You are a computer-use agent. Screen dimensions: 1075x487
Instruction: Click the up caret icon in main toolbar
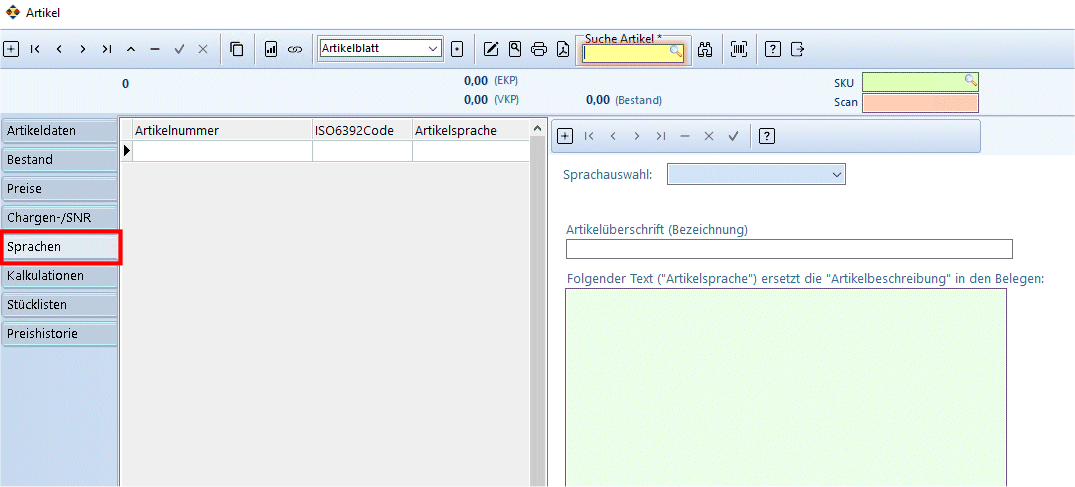[x=131, y=49]
